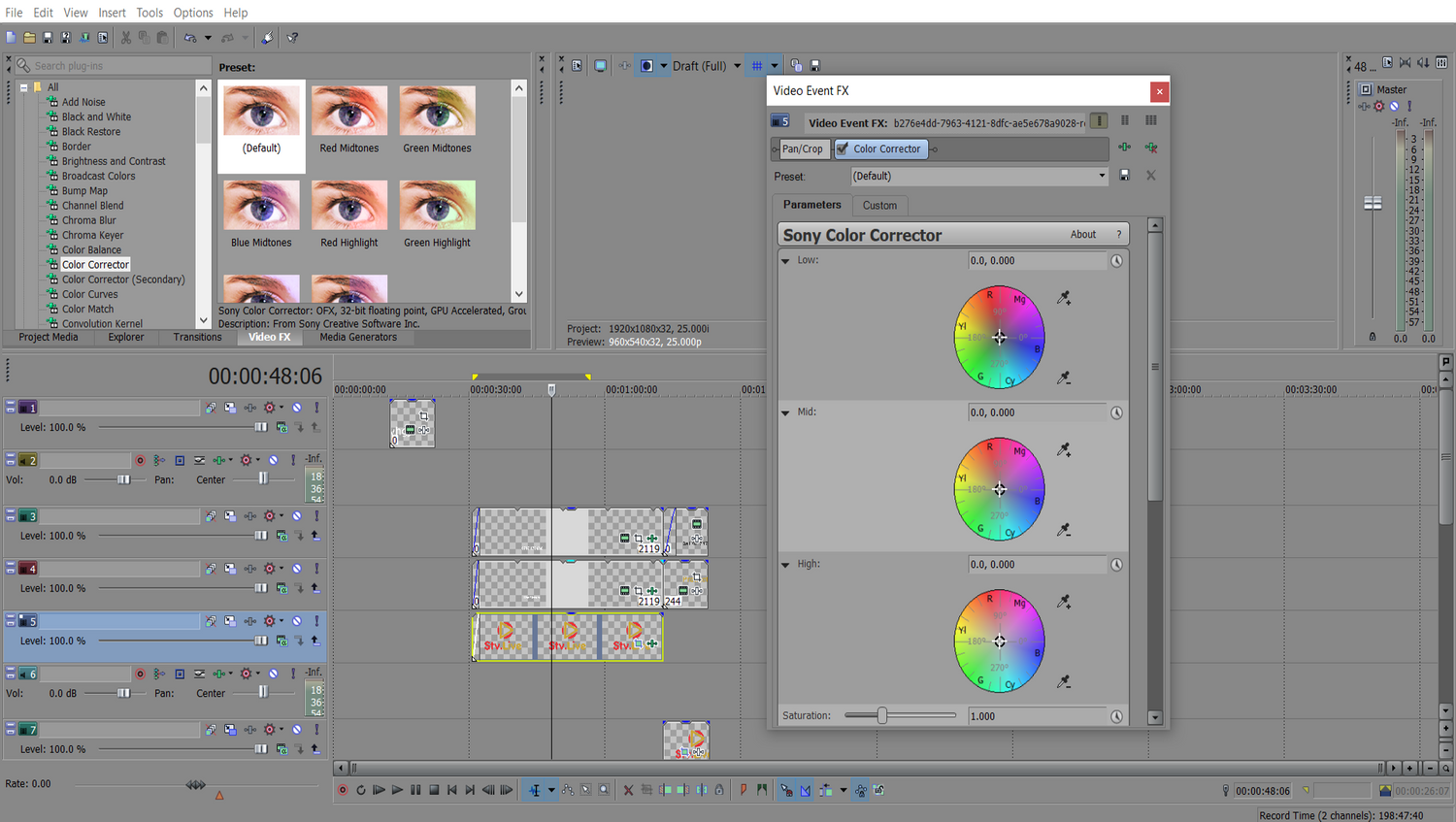Click the Low animate clock icon

tap(1116, 261)
